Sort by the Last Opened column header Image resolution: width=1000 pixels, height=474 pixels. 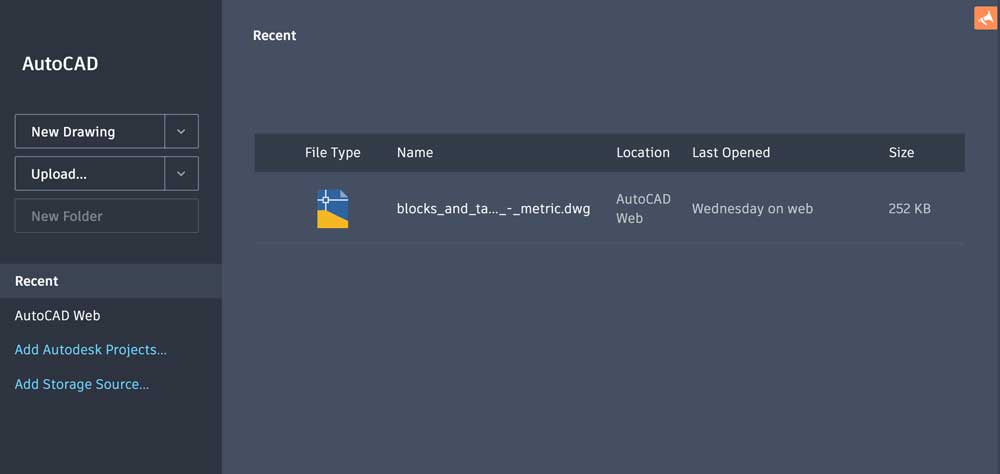pos(730,153)
